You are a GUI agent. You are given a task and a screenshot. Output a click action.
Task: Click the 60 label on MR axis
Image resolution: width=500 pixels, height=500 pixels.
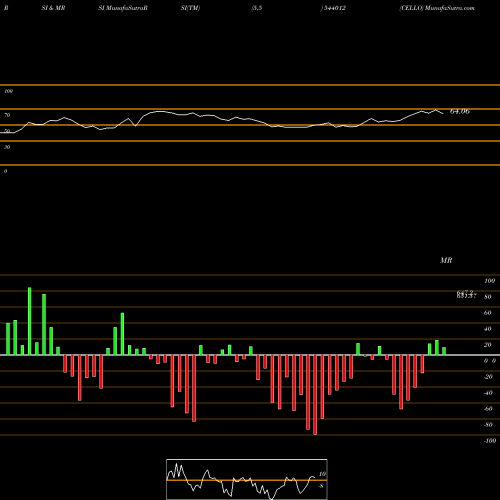(488, 313)
